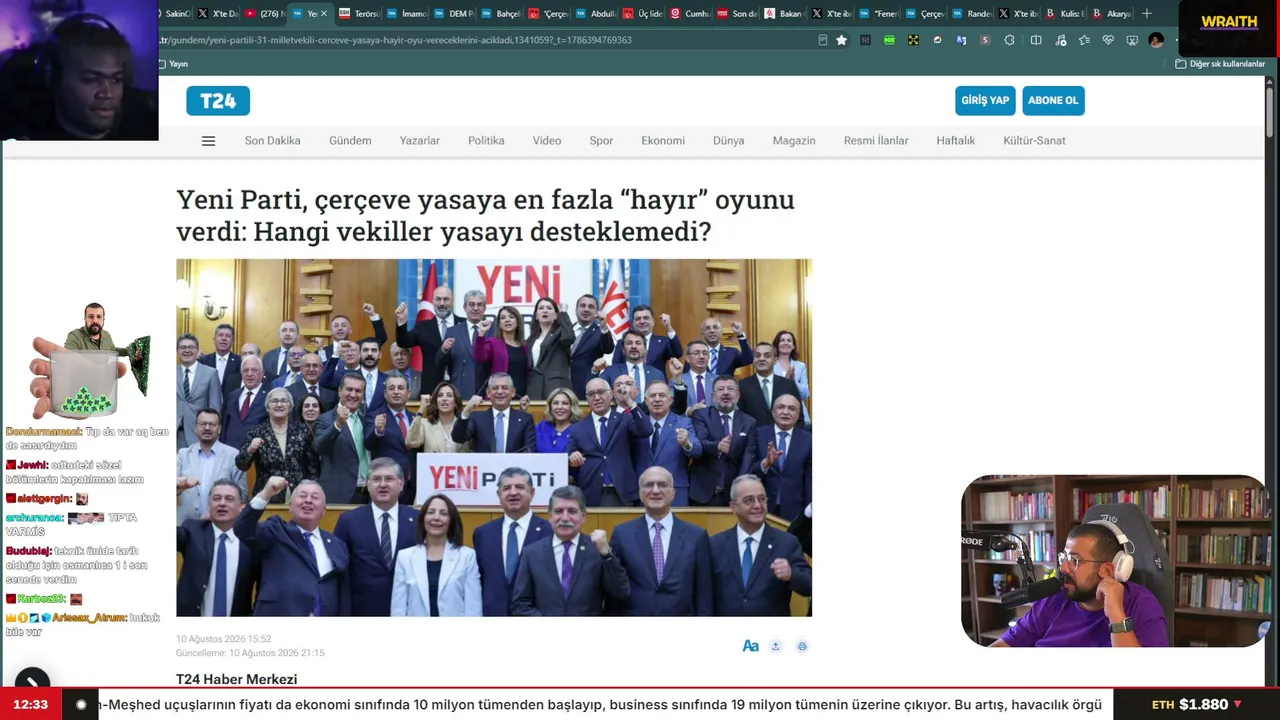Click the 'GİRİŞ YAP' login button
Viewport: 1280px width, 720px height.
(x=985, y=101)
